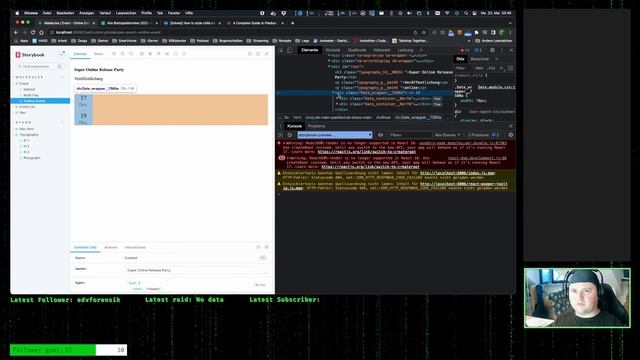Open the console context storybook-preview dropdown
640x360 pixels.
(335, 135)
